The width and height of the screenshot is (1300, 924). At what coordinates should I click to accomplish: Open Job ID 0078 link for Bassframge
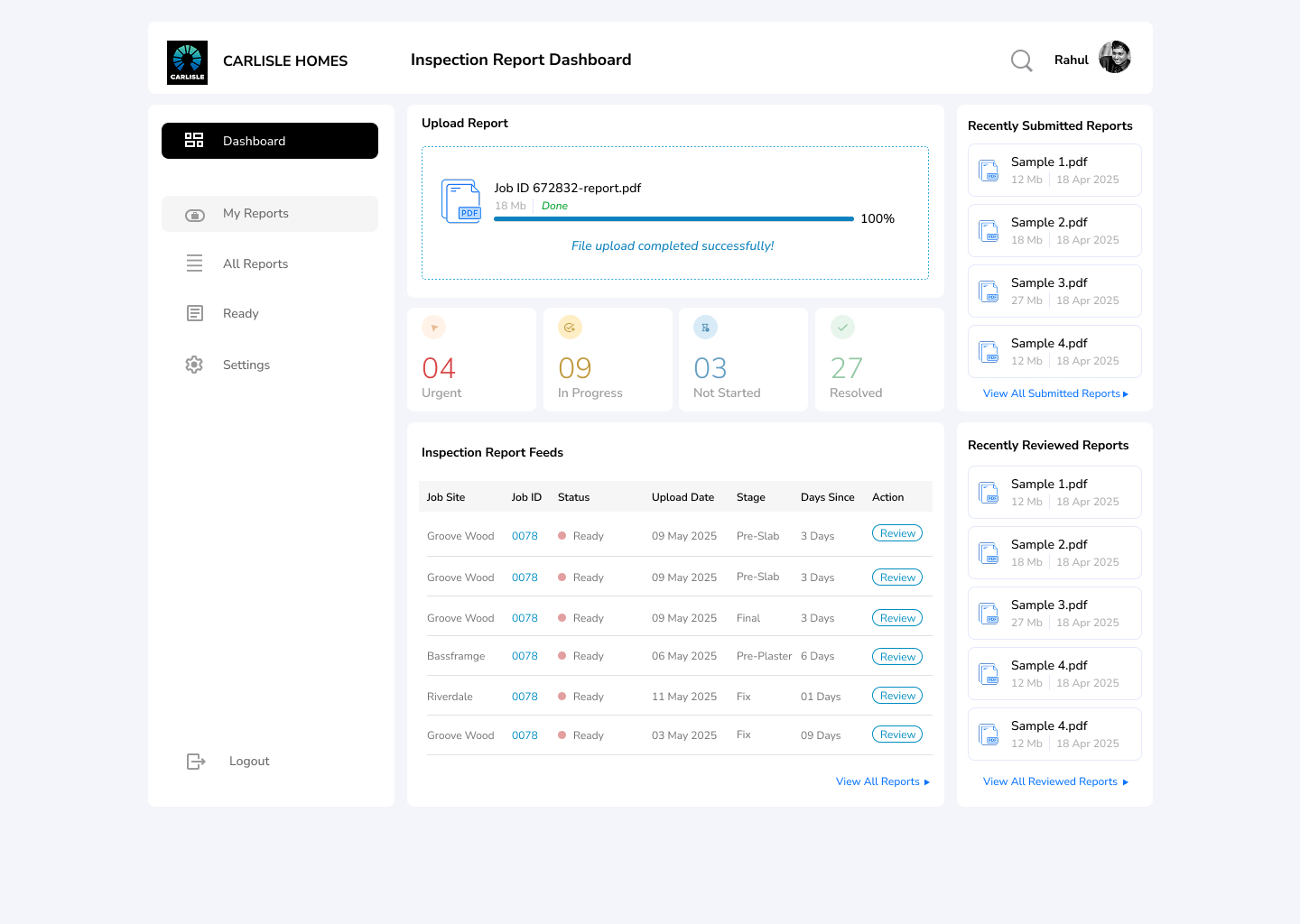click(x=525, y=656)
